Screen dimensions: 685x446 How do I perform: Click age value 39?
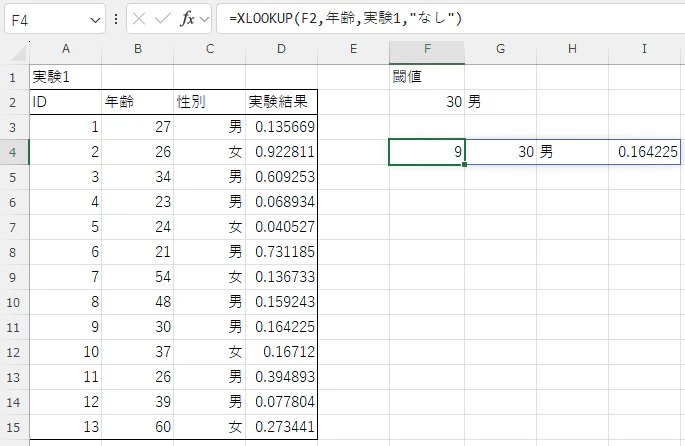click(x=138, y=402)
